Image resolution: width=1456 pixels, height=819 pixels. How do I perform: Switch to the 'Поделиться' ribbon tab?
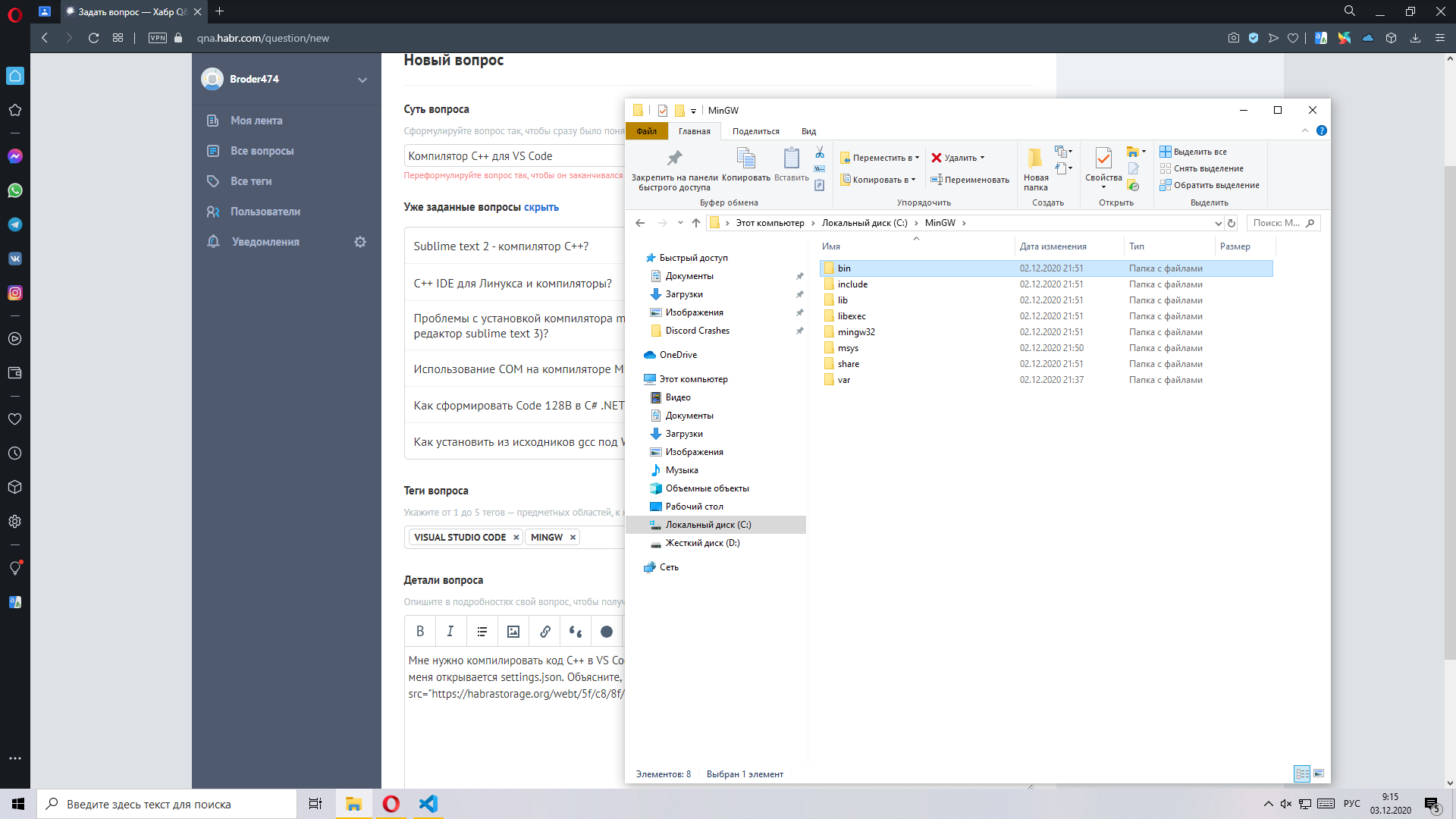(x=756, y=131)
